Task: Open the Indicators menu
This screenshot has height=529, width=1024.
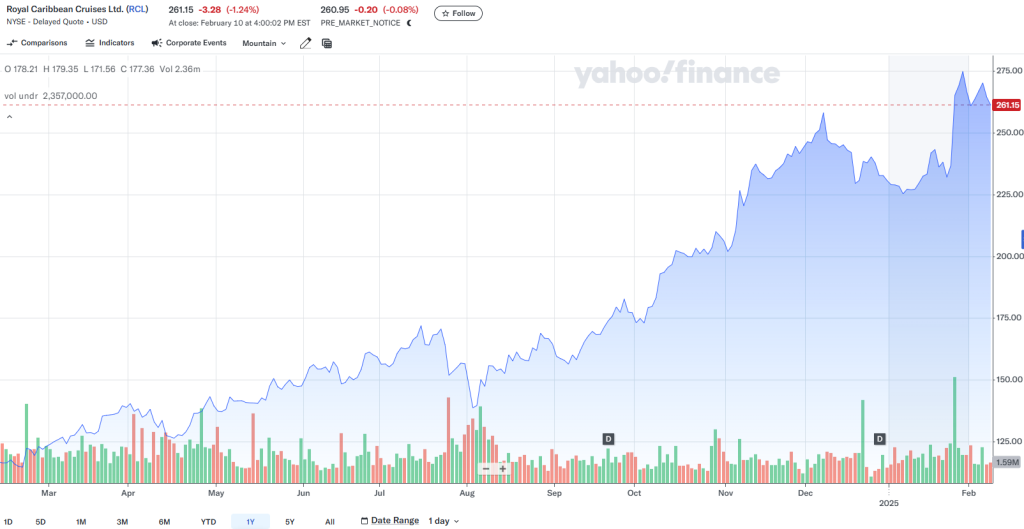Action: click(110, 43)
